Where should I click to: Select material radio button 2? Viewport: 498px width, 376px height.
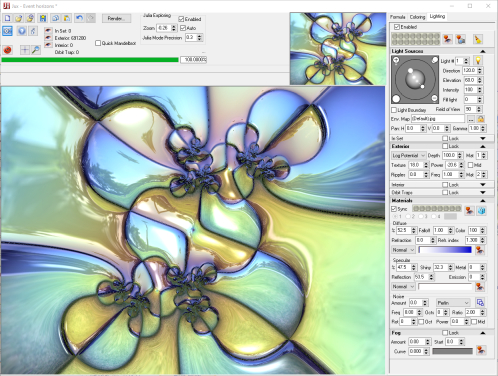click(x=409, y=217)
